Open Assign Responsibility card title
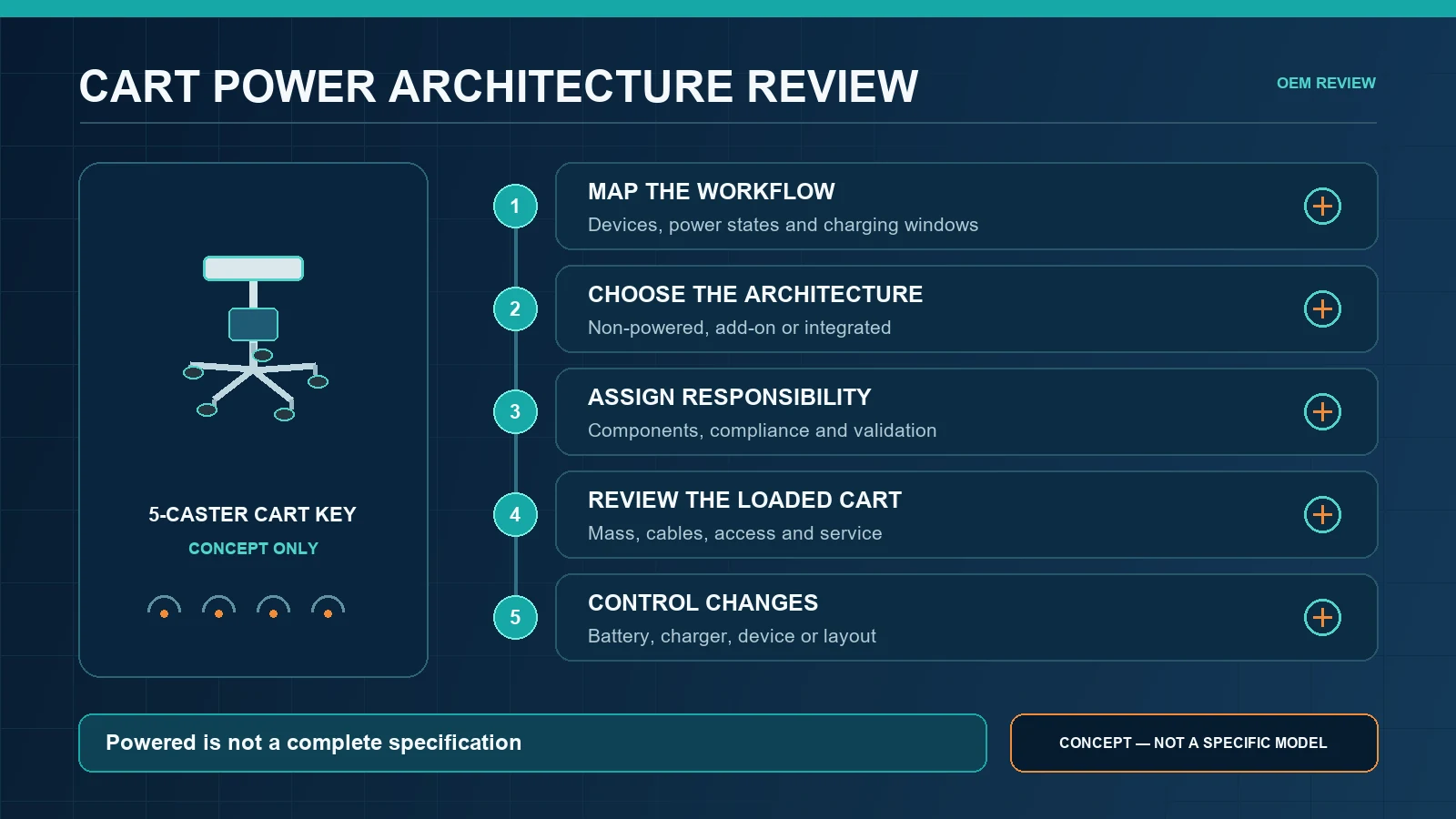The image size is (1456, 819). (x=729, y=398)
